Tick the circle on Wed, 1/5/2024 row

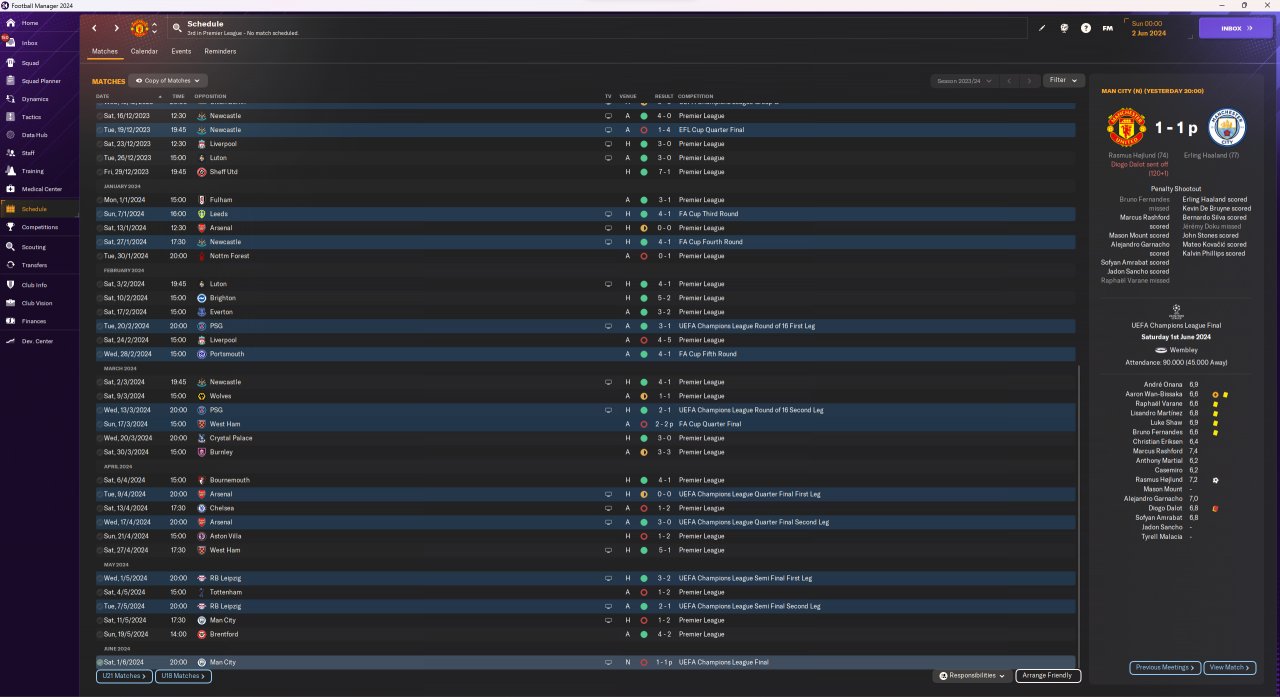(x=100, y=578)
